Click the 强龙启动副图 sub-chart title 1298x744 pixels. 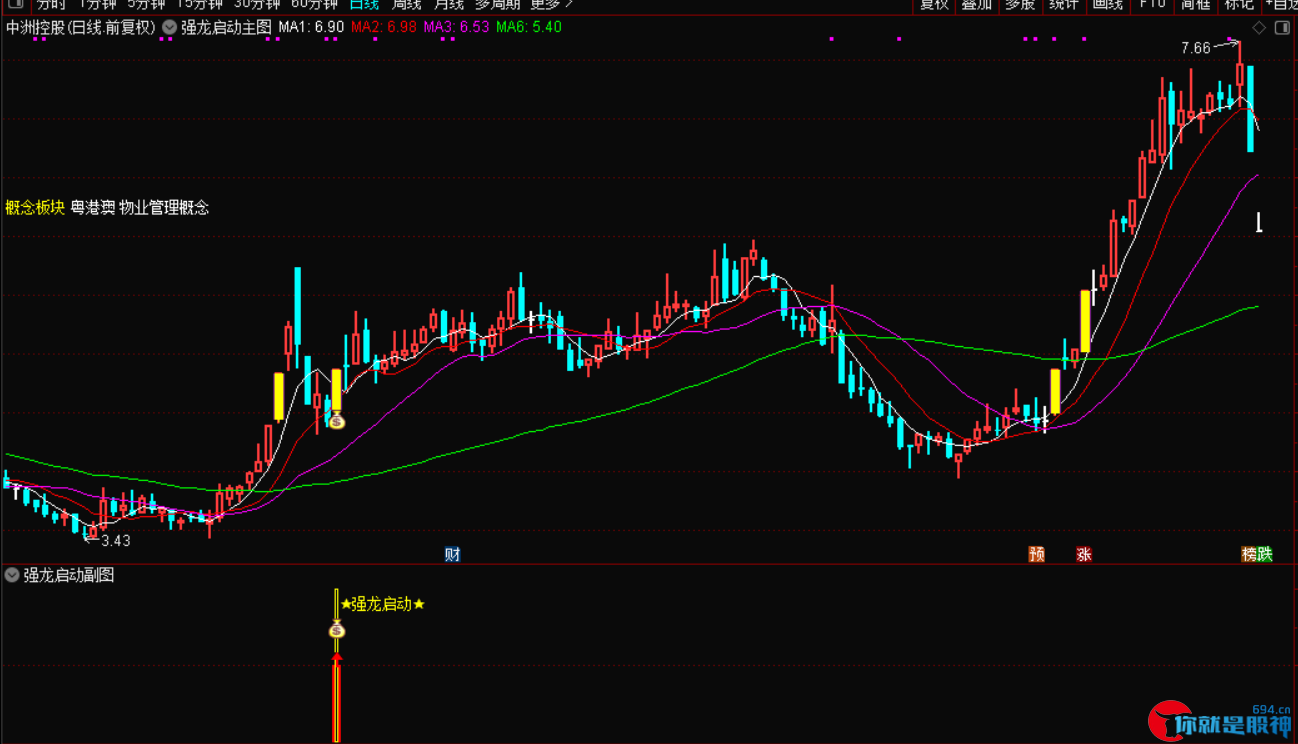(x=69, y=575)
